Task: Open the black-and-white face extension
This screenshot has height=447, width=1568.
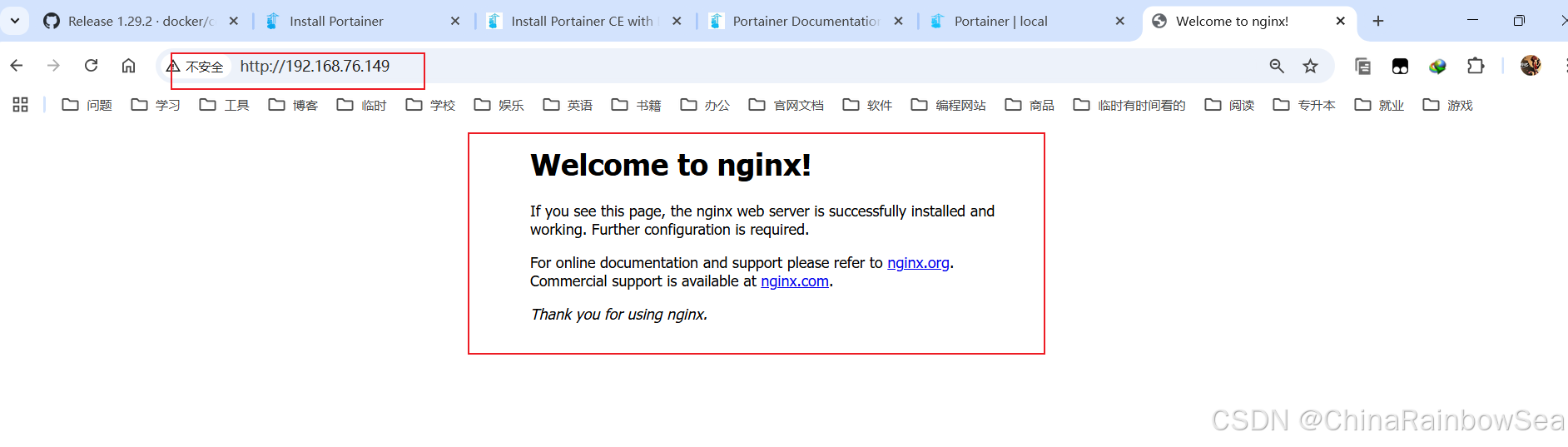Action: point(1400,66)
